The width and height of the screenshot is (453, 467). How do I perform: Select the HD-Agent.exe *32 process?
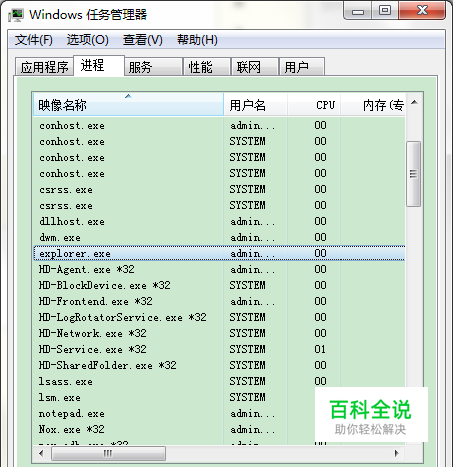point(219,269)
